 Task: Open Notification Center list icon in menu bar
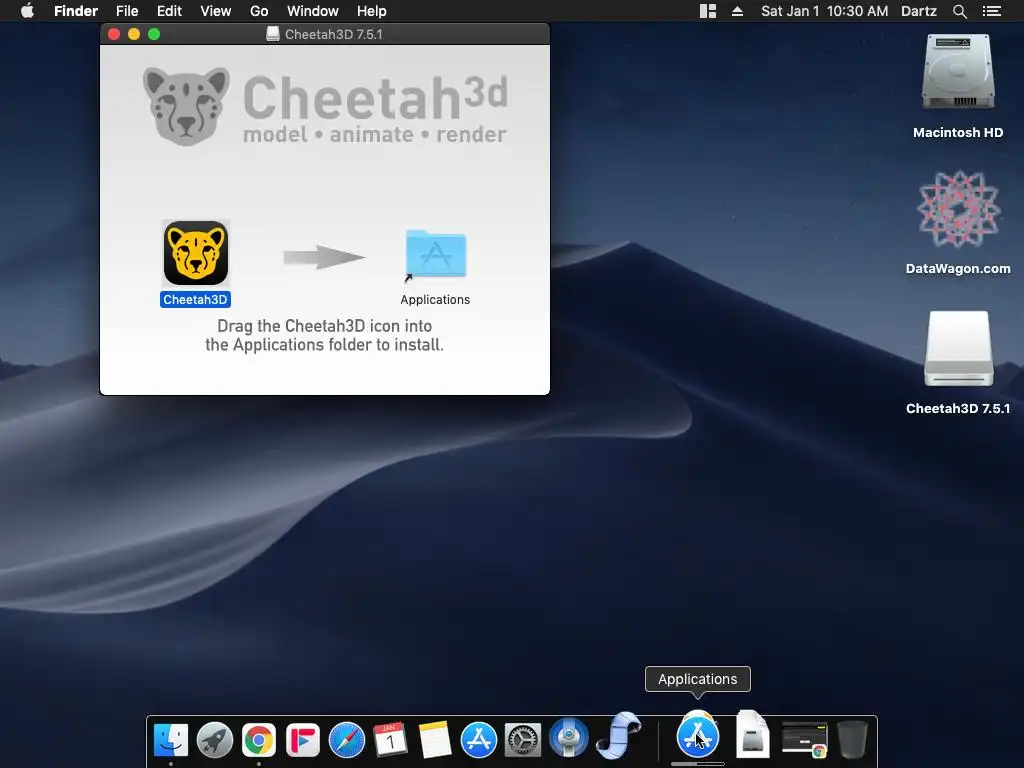tap(991, 11)
